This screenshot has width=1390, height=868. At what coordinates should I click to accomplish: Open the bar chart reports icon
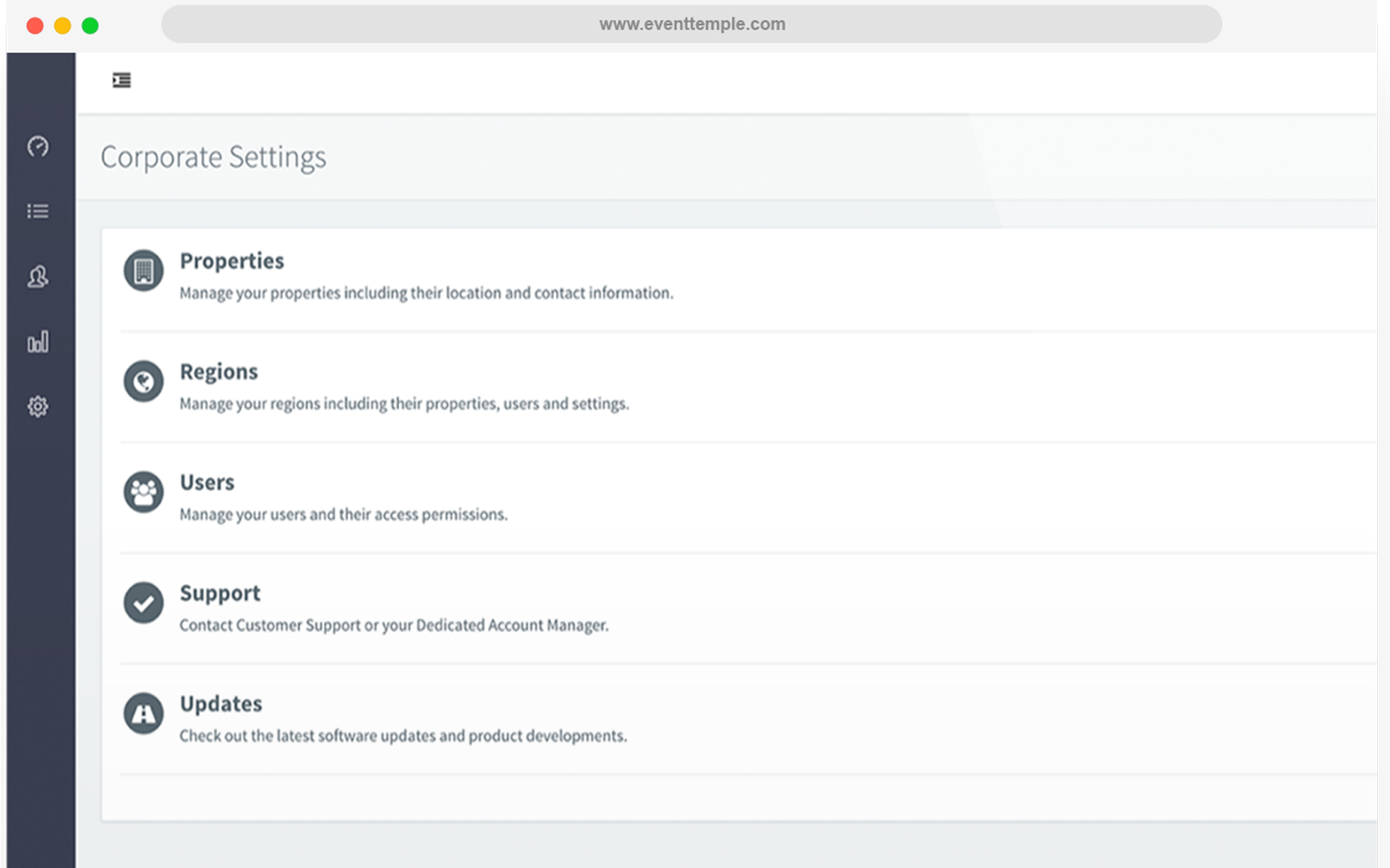[37, 342]
